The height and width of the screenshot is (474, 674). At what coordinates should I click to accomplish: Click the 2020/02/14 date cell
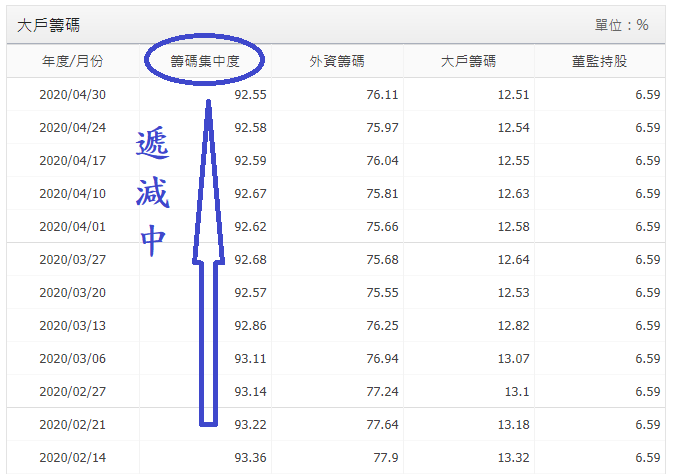coord(72,457)
